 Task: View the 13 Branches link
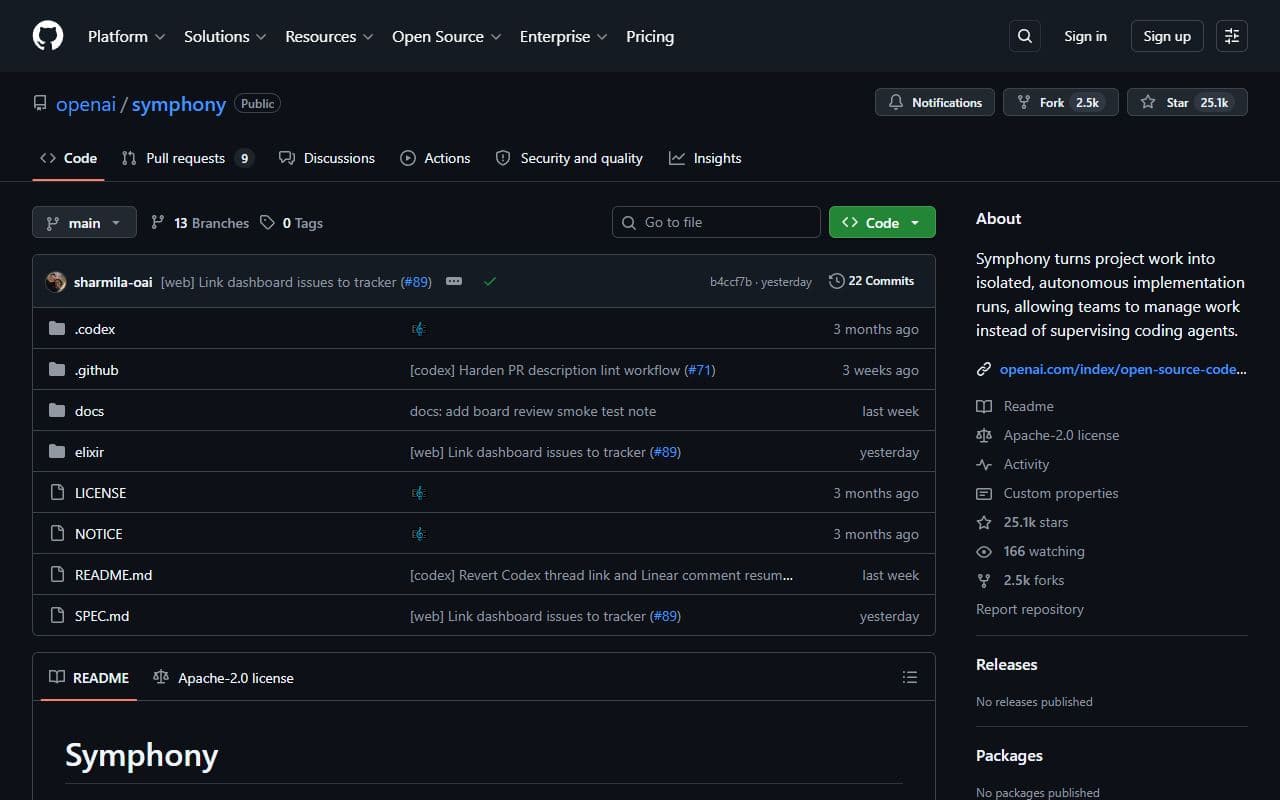200,223
